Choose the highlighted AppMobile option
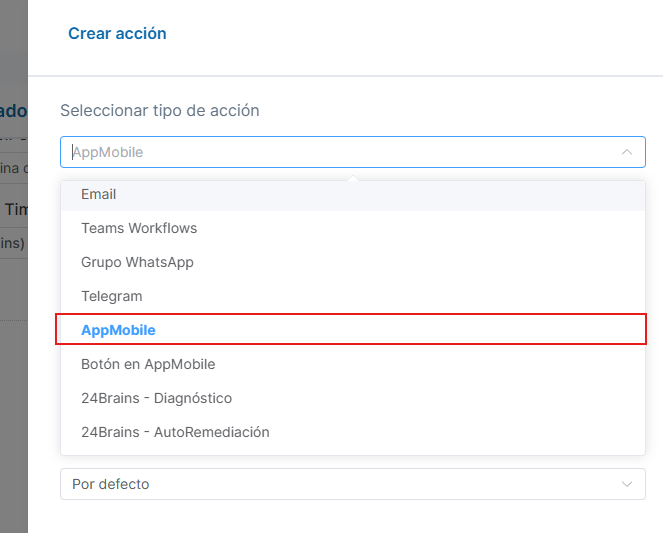Screen dimensions: 663x533 coord(353,330)
